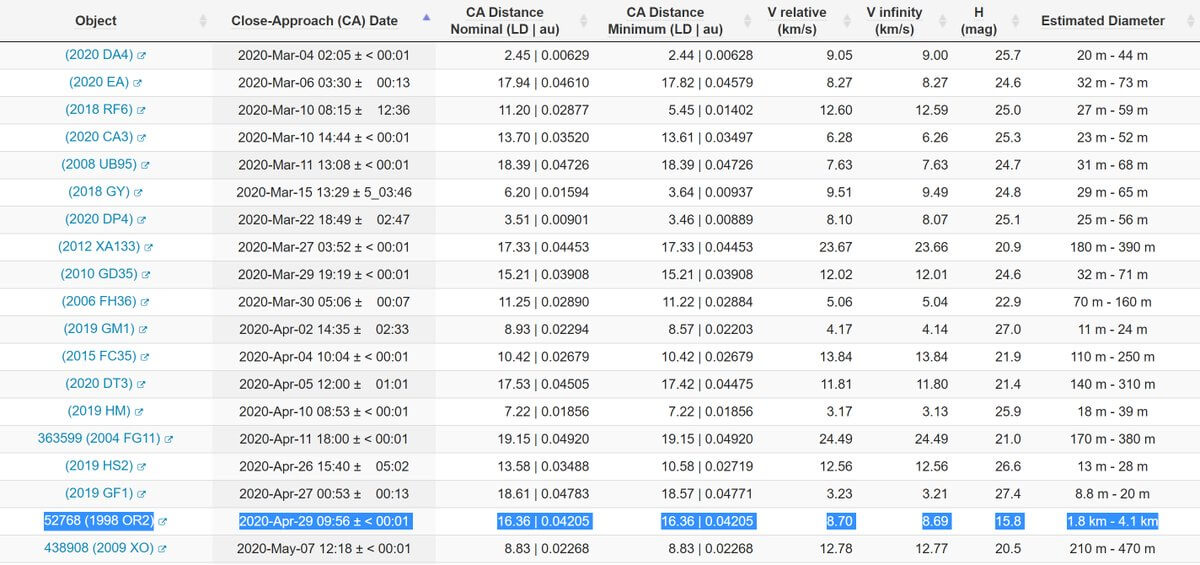Sort by H (mag) column header

point(978,21)
